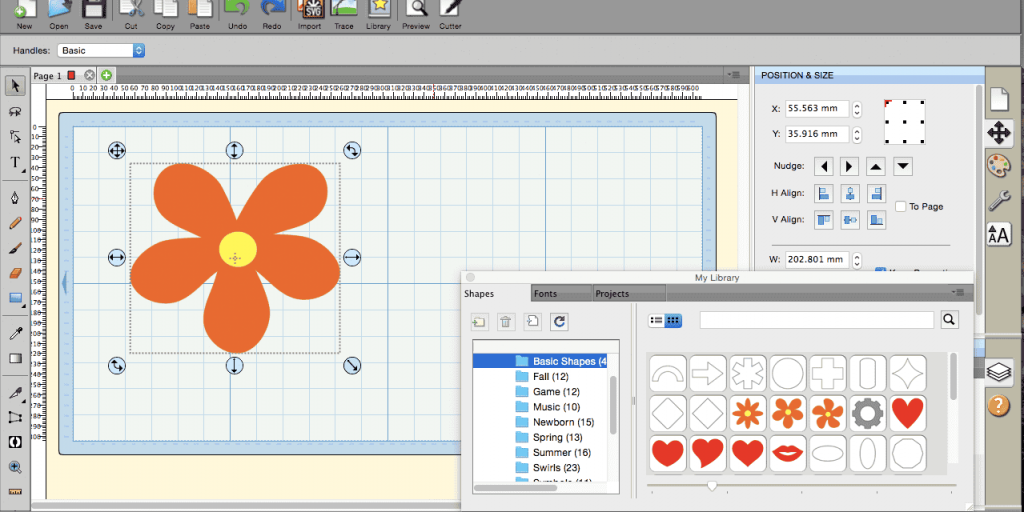1024x512 pixels.
Task: Adjust the library thumbnail size slider
Action: [712, 486]
